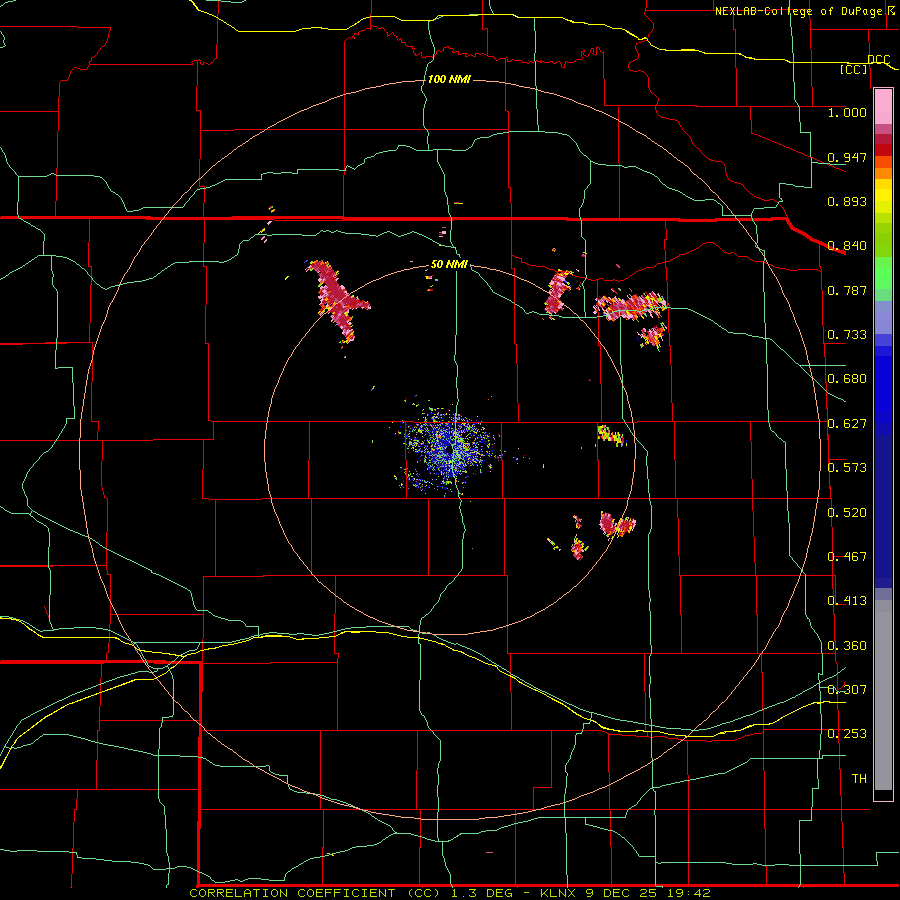The width and height of the screenshot is (900, 900).
Task: Click the 0.733 scale value
Action: click(847, 335)
